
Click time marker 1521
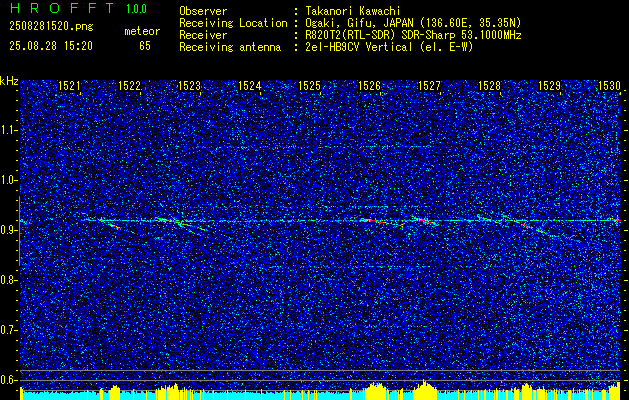coord(69,86)
